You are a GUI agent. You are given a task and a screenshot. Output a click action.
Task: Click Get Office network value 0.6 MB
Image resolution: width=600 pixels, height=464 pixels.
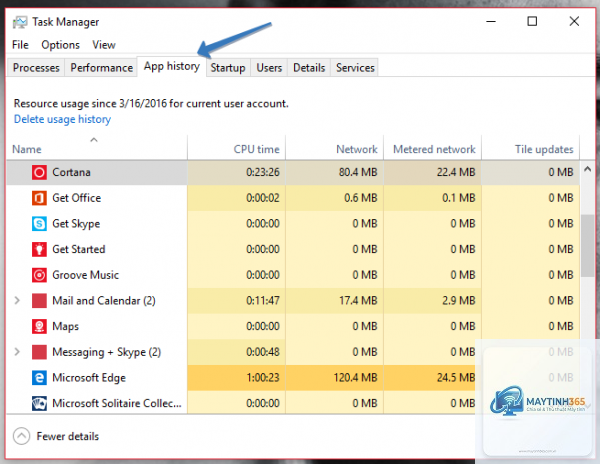(x=360, y=198)
